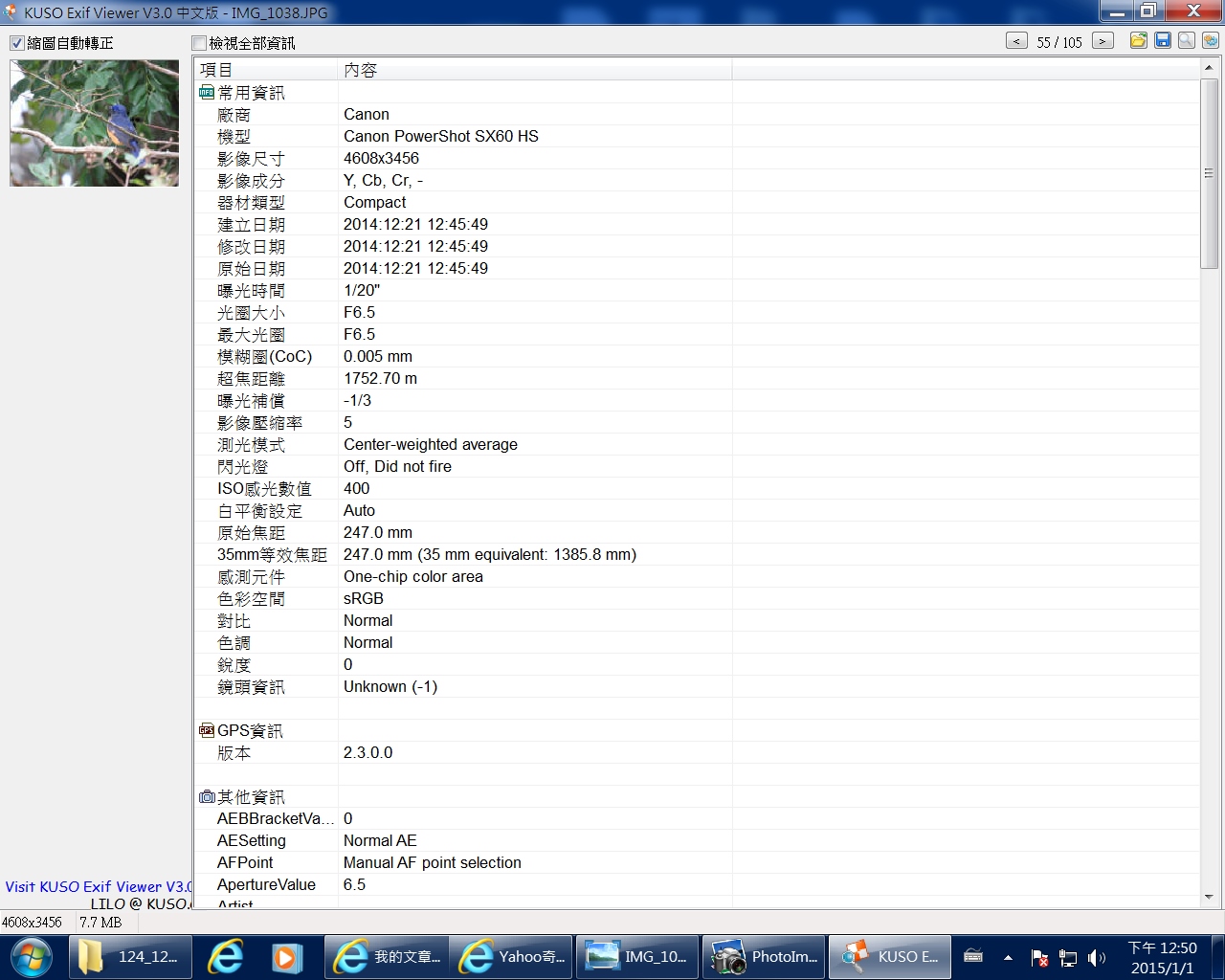The image size is (1225, 980).
Task: Click the 常用資訊 section icon
Action: pos(207,93)
